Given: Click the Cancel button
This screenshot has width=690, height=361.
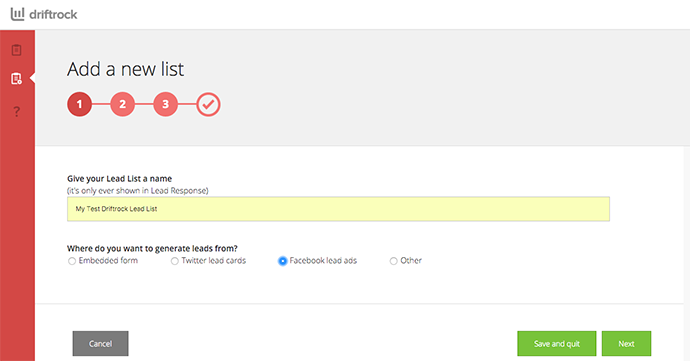Looking at the screenshot, I should [x=100, y=343].
